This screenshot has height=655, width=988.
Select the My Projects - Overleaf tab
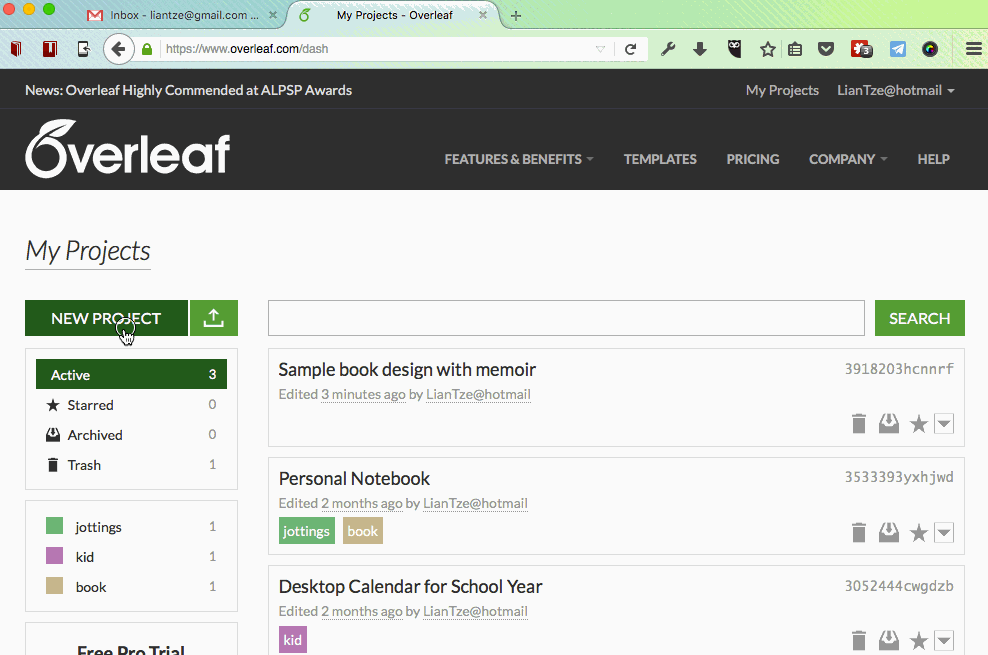coord(394,15)
